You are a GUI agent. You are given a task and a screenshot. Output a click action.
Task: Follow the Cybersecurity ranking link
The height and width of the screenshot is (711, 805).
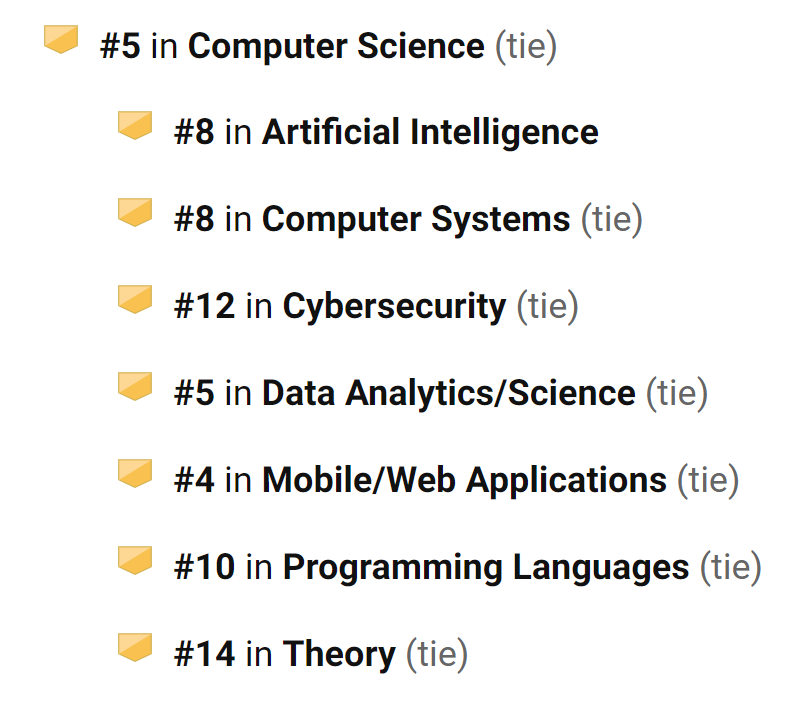pos(394,307)
